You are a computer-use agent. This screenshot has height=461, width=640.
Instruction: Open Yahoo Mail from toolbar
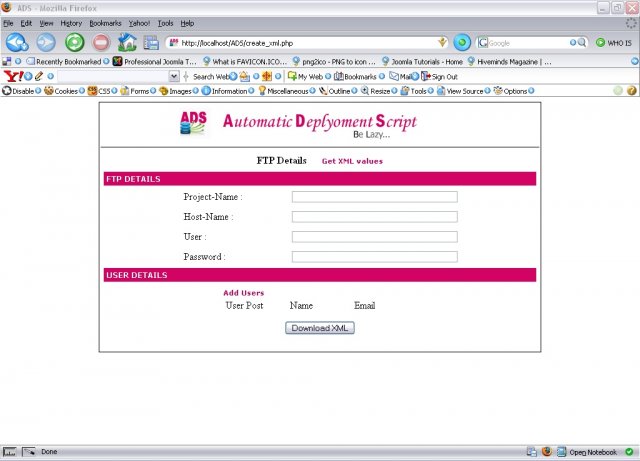pos(401,76)
